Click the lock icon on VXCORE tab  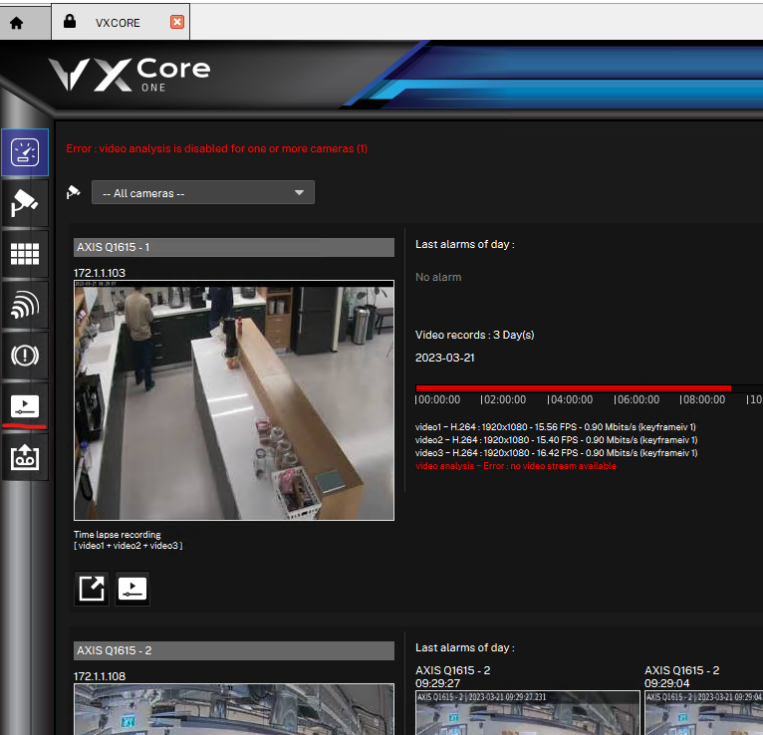[x=70, y=21]
